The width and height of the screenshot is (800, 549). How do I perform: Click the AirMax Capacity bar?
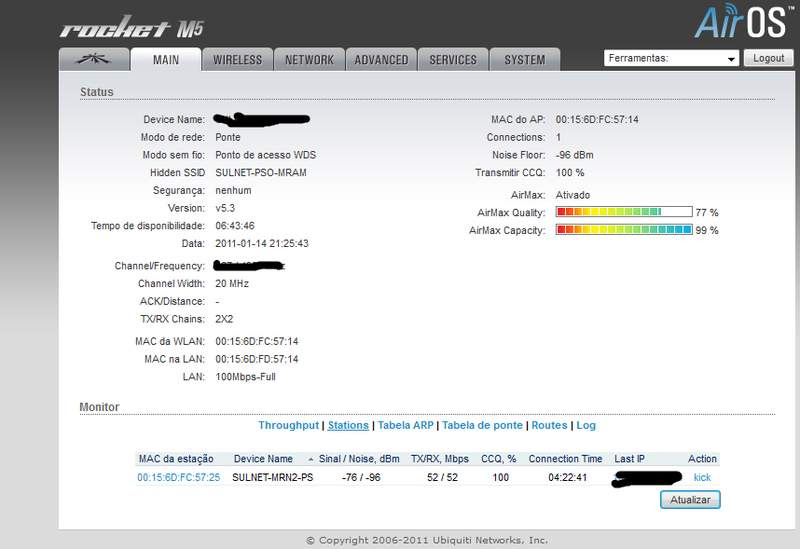[x=624, y=230]
